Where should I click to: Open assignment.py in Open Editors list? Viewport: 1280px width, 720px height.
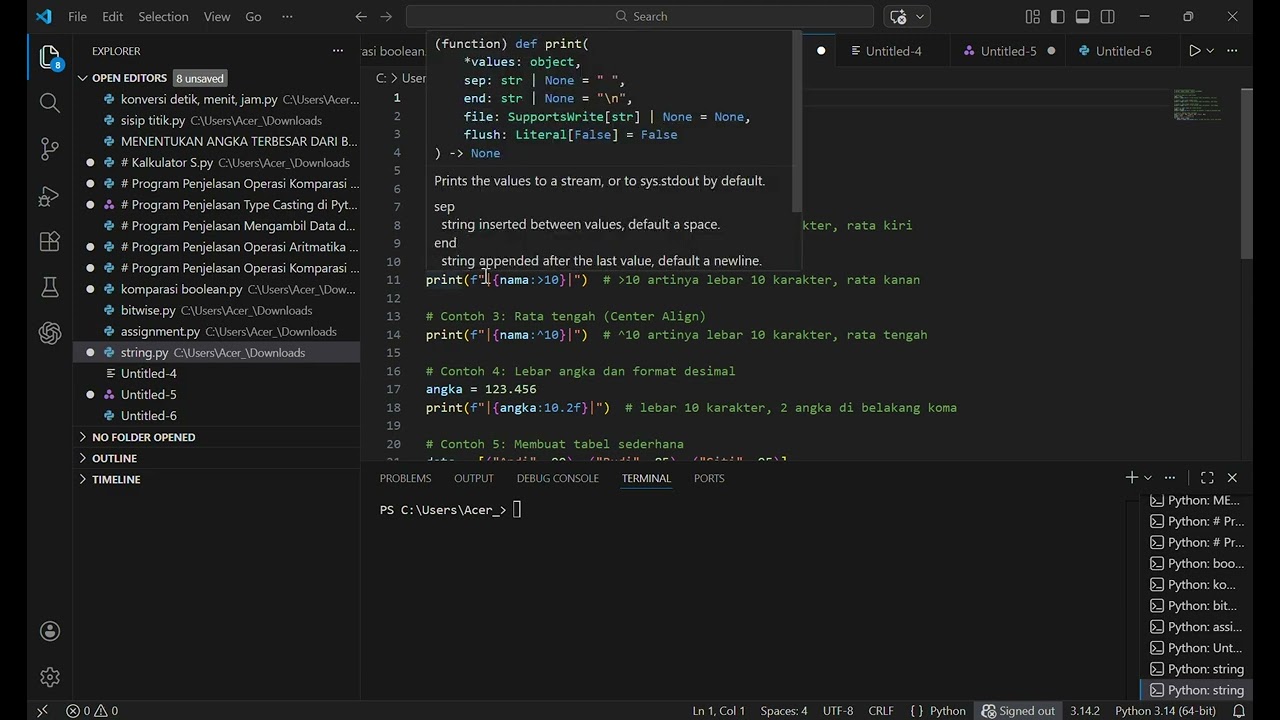216,331
